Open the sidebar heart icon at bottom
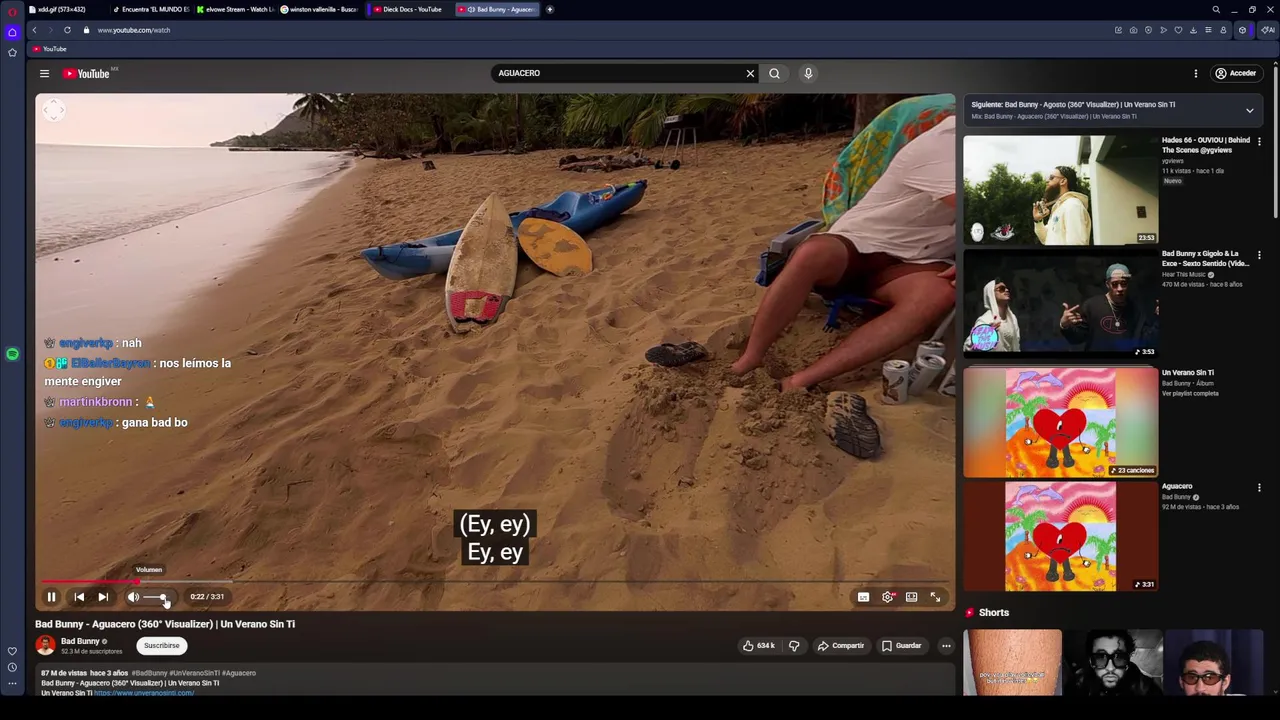1280x720 pixels. 12,651
